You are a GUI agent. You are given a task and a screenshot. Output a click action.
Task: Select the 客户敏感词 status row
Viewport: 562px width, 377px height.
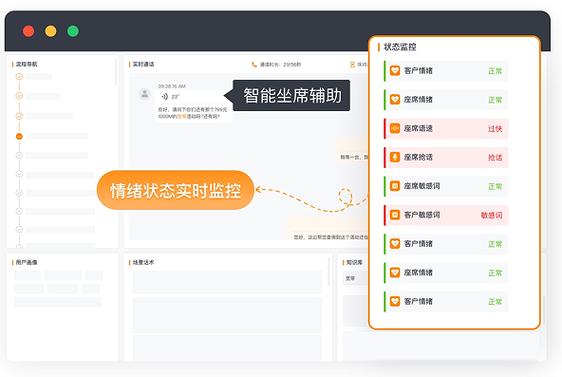[x=446, y=215]
